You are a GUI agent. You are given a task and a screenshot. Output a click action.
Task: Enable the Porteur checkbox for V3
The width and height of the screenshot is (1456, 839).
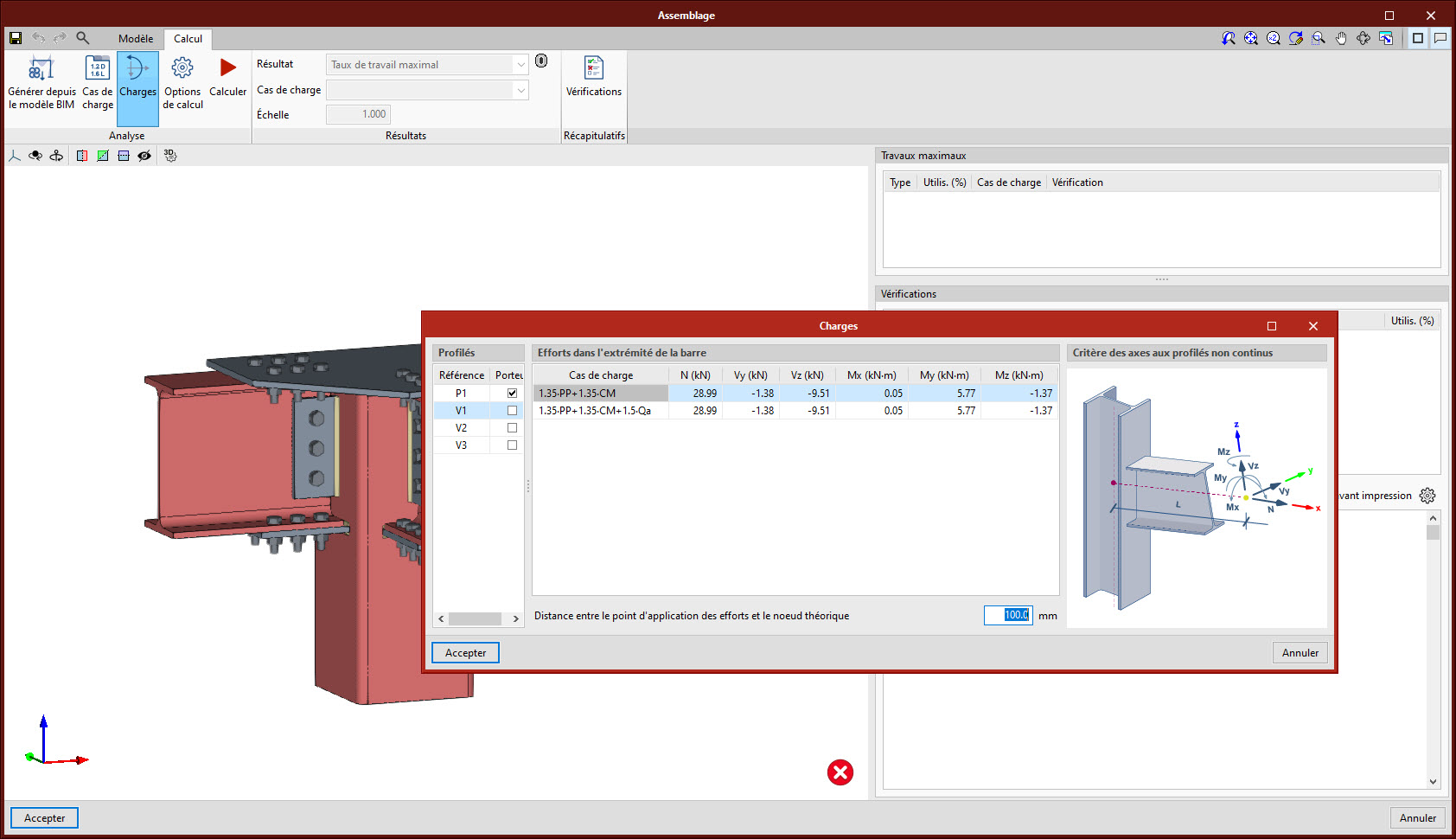[x=512, y=445]
